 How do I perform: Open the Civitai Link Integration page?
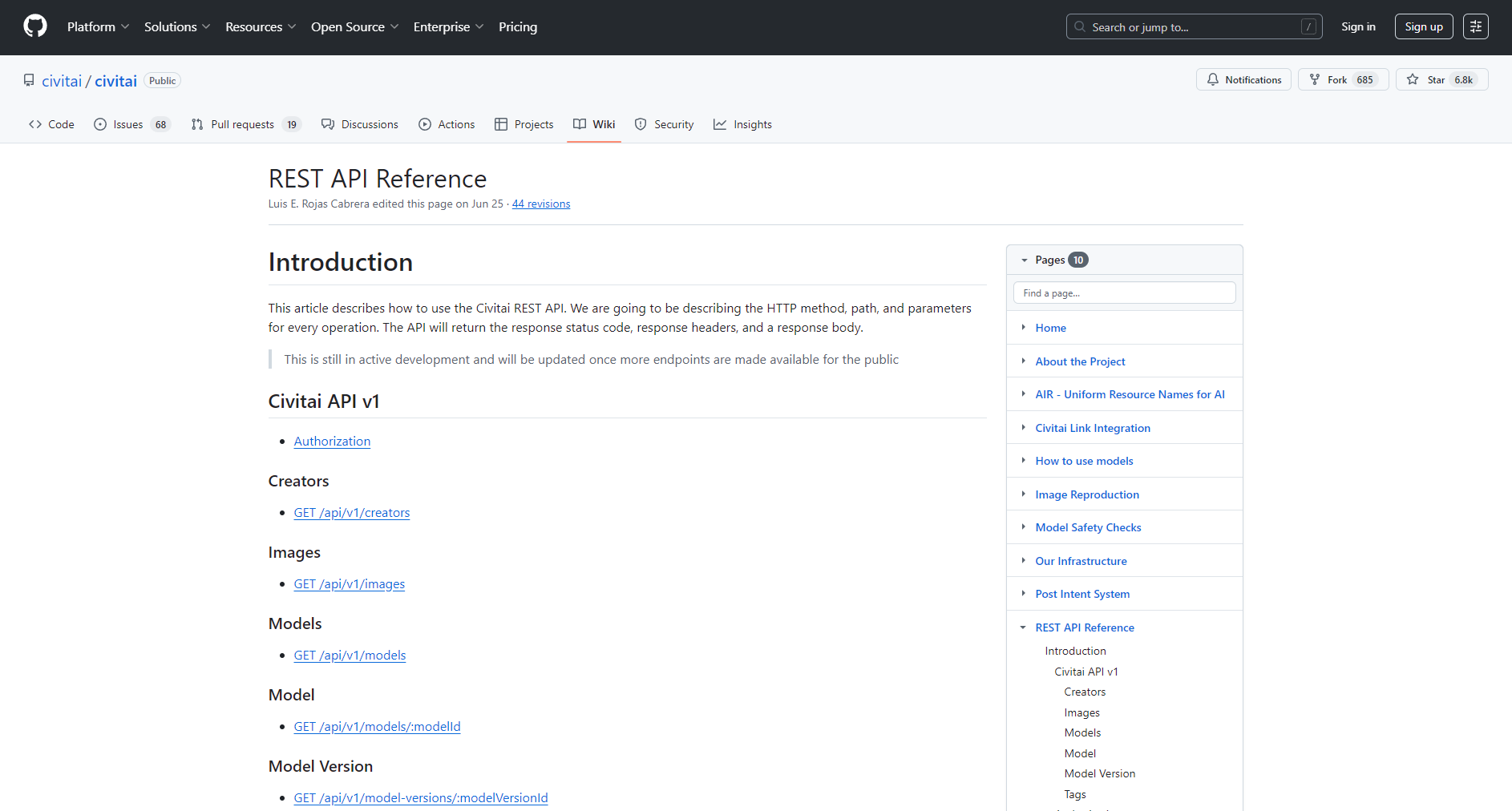1093,428
